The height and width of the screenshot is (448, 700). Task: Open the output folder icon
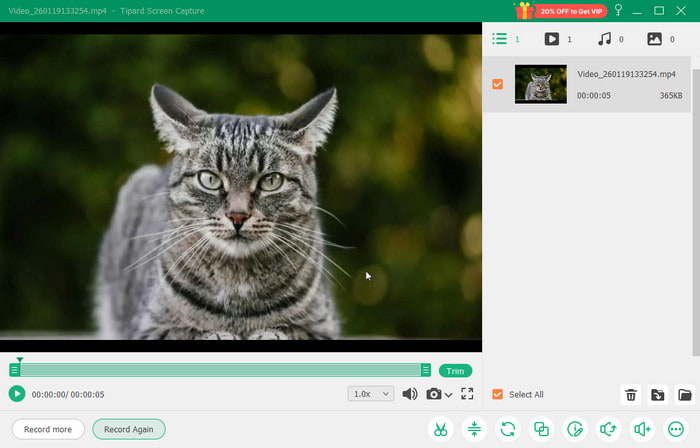[684, 395]
